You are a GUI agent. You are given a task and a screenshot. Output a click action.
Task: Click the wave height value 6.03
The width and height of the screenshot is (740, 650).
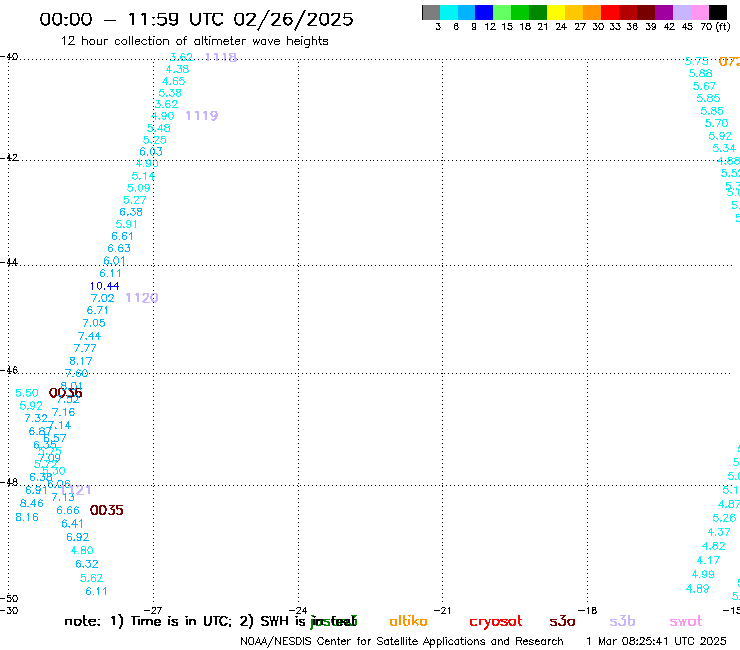(151, 152)
